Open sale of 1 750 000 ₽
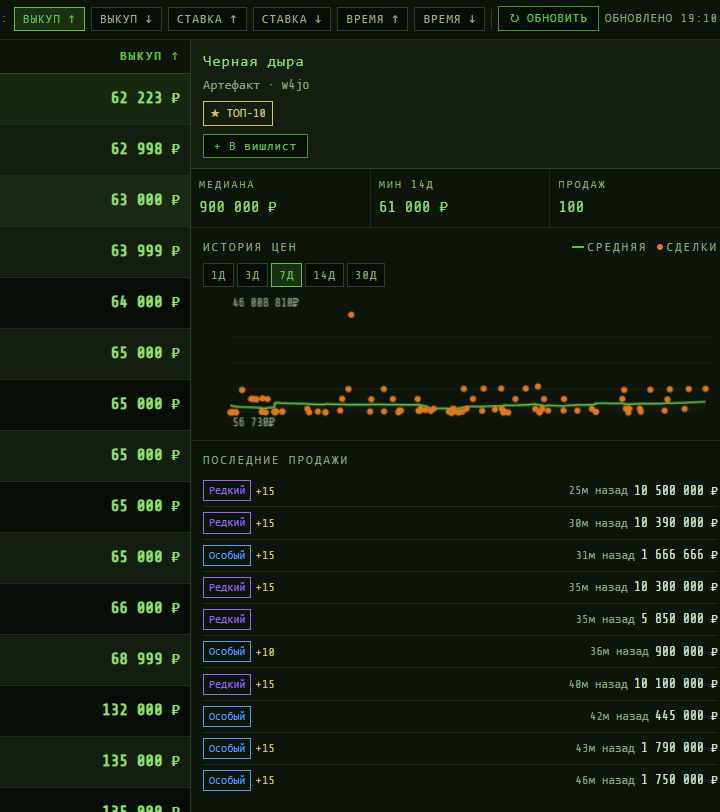 pyautogui.click(x=460, y=780)
